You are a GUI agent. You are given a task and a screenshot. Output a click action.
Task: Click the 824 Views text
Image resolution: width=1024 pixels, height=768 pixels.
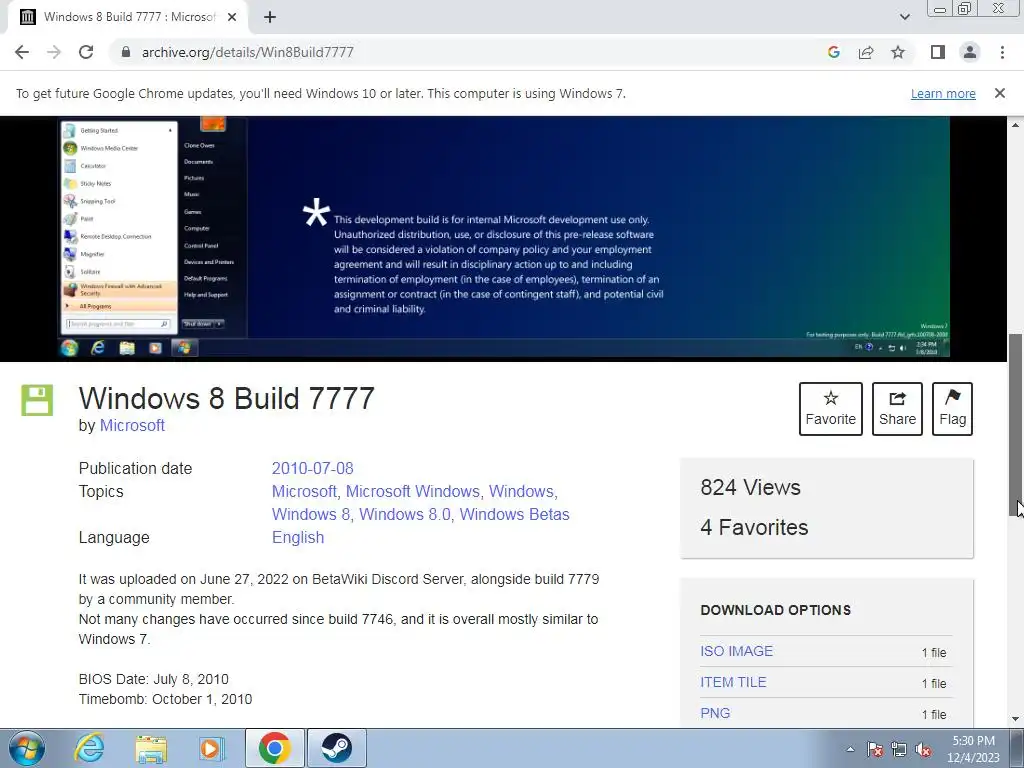coord(750,487)
